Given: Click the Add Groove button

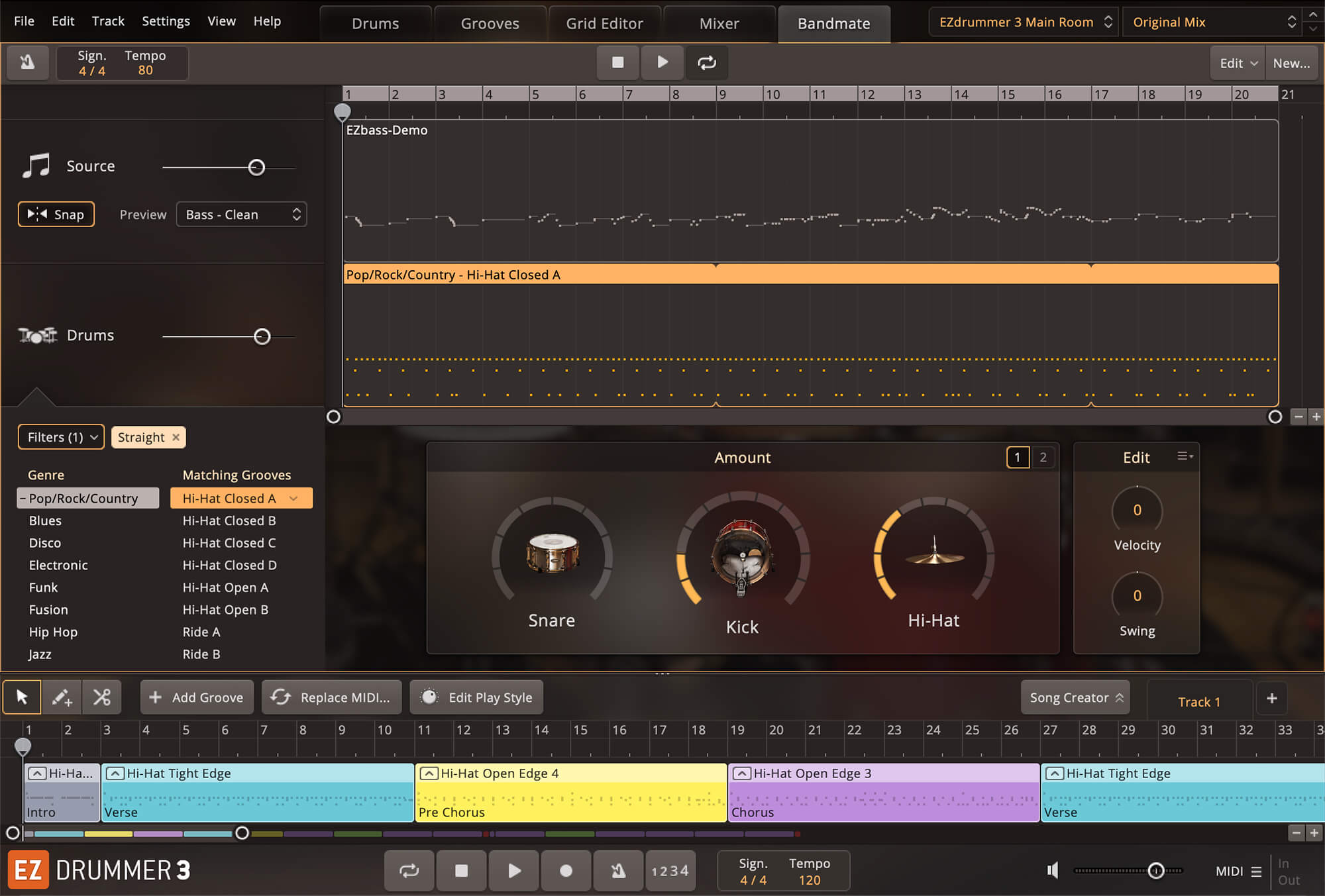Looking at the screenshot, I should 197,697.
